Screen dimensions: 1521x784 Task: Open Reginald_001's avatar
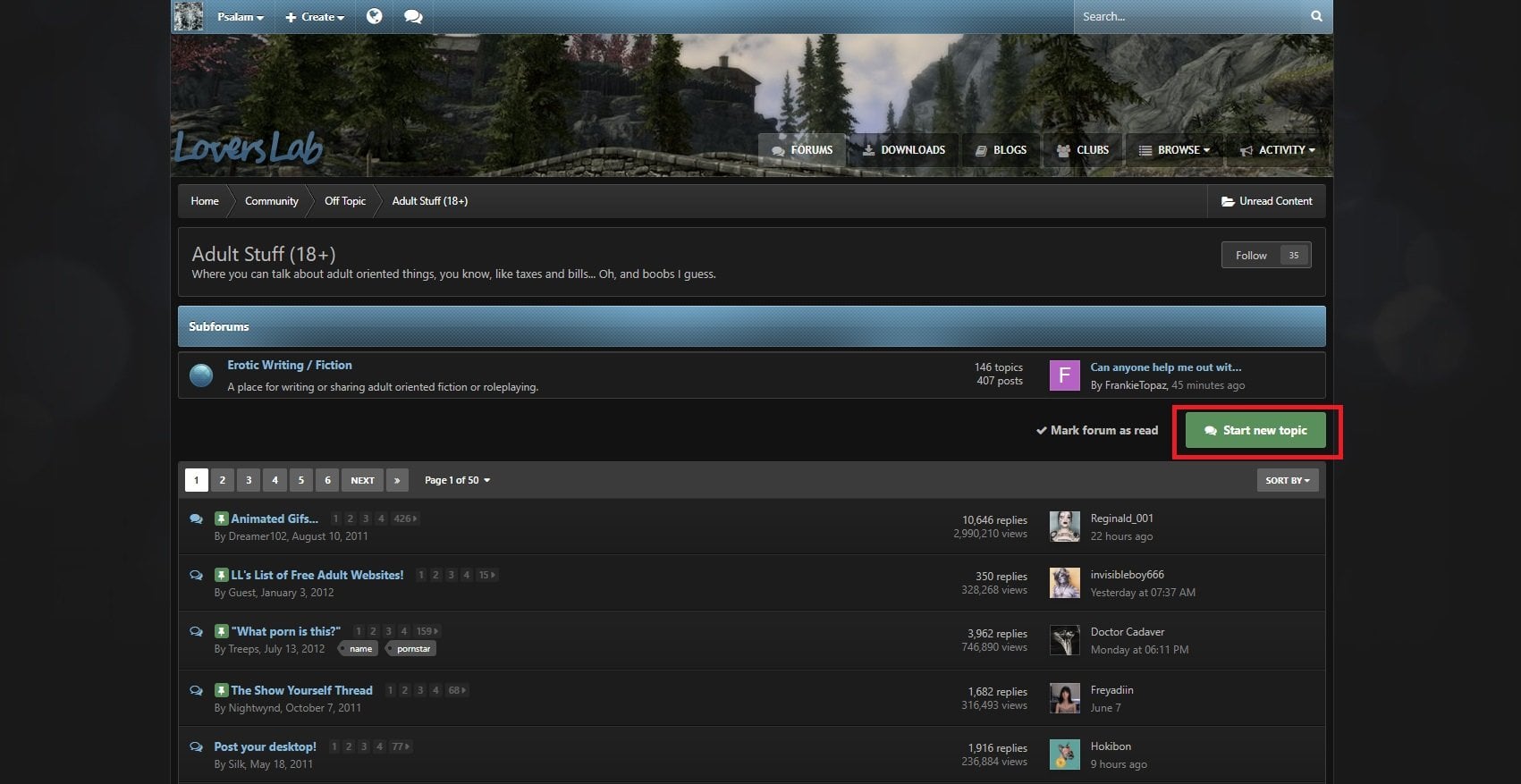coord(1064,527)
